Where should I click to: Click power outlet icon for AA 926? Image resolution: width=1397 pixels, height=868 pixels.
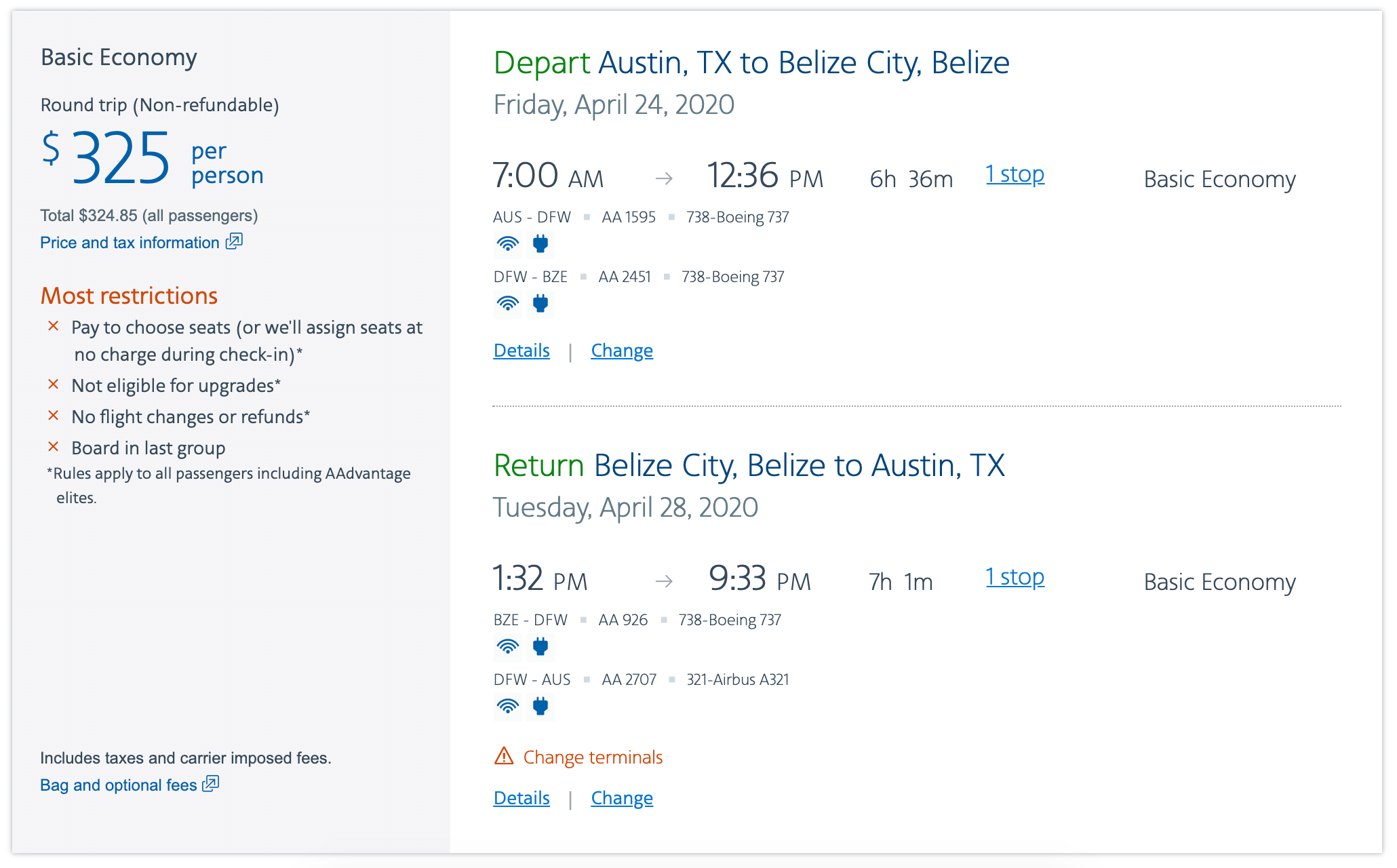(x=540, y=647)
